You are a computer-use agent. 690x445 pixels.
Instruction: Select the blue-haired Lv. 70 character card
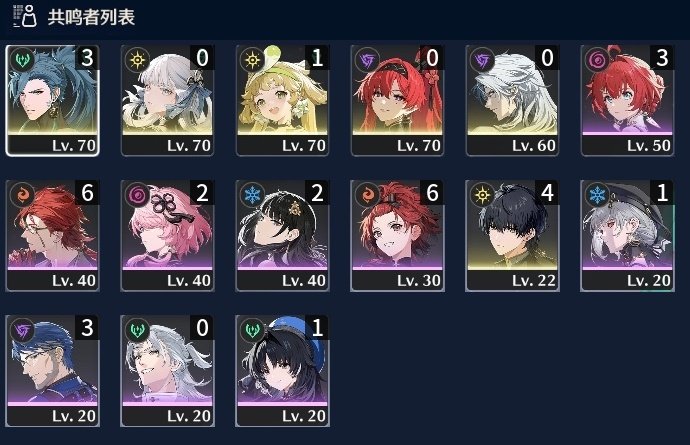pyautogui.click(x=52, y=100)
